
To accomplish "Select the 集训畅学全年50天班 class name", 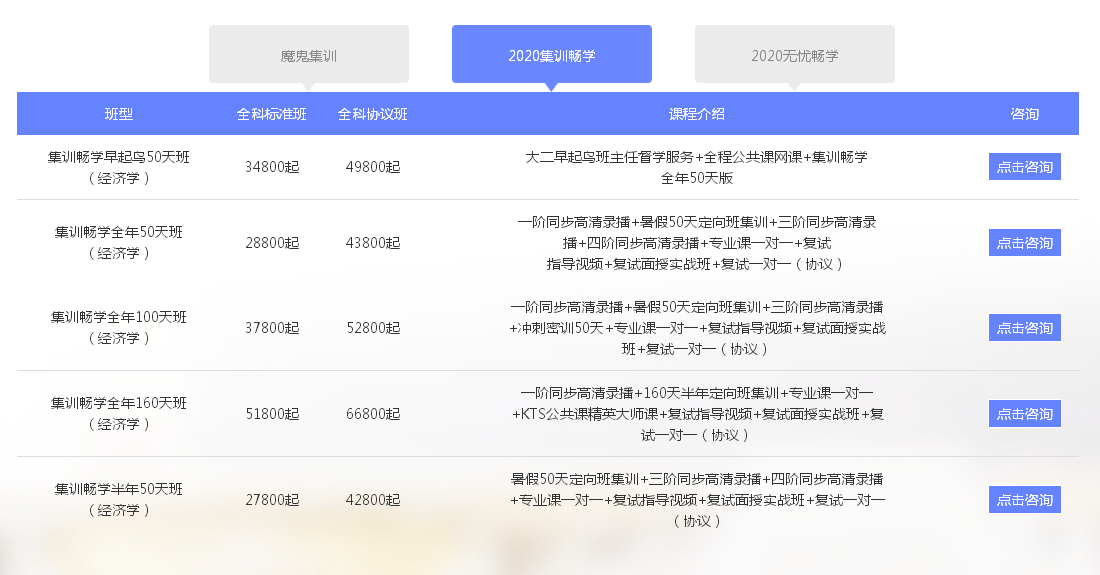I will pos(119,242).
